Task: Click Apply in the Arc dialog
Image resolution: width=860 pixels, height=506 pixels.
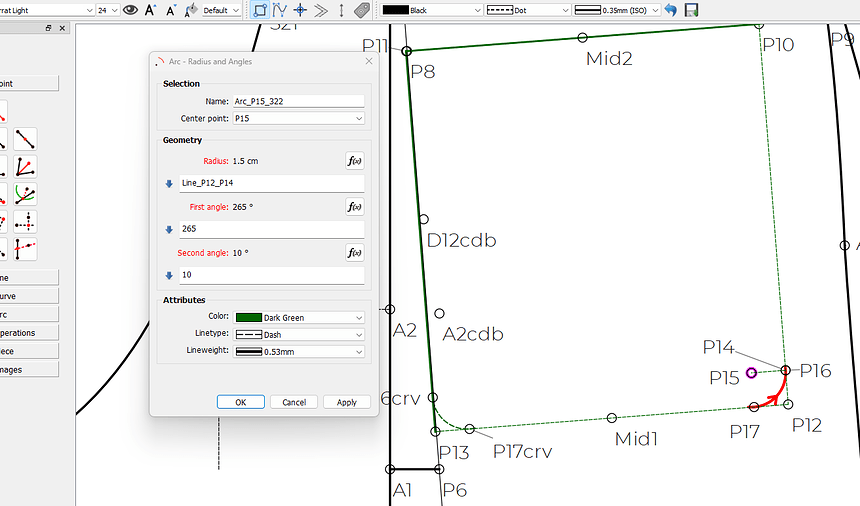Action: 346,402
